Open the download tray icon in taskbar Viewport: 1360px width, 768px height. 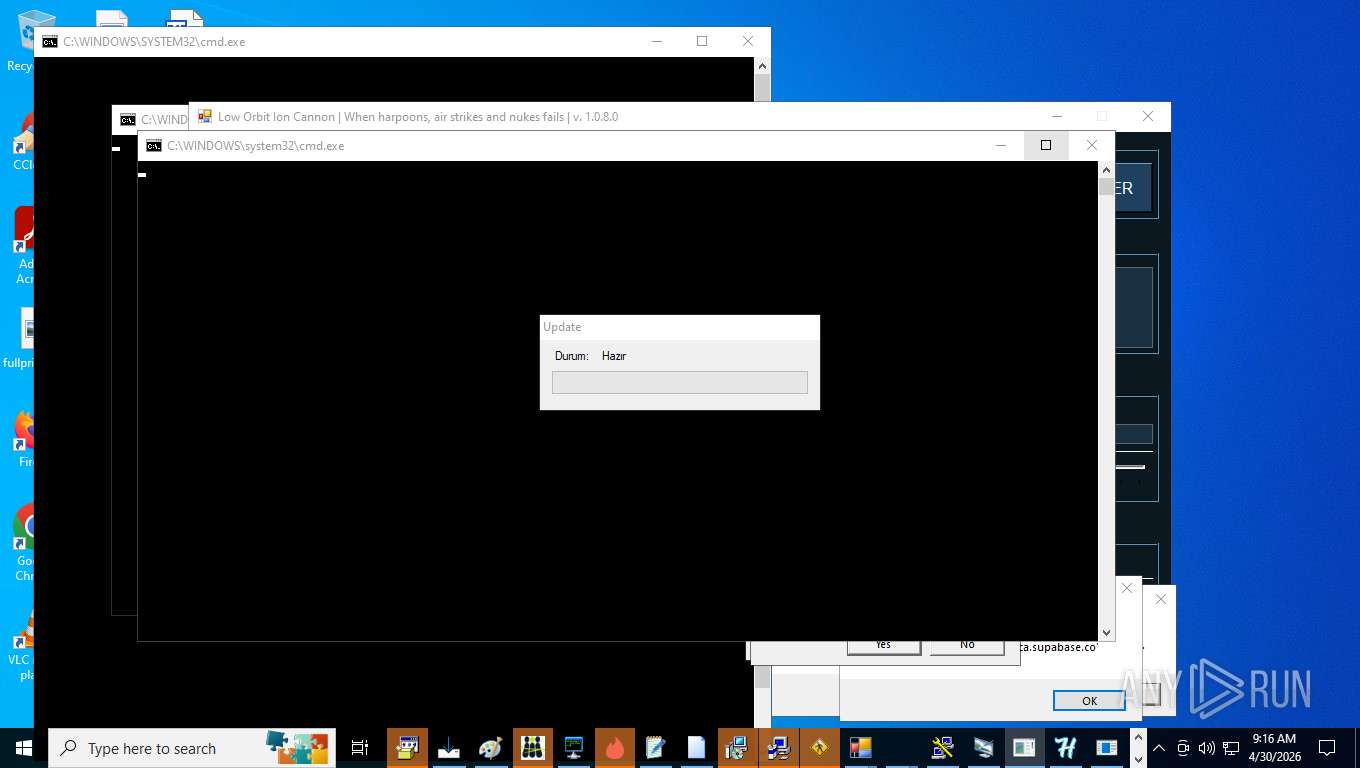(449, 748)
